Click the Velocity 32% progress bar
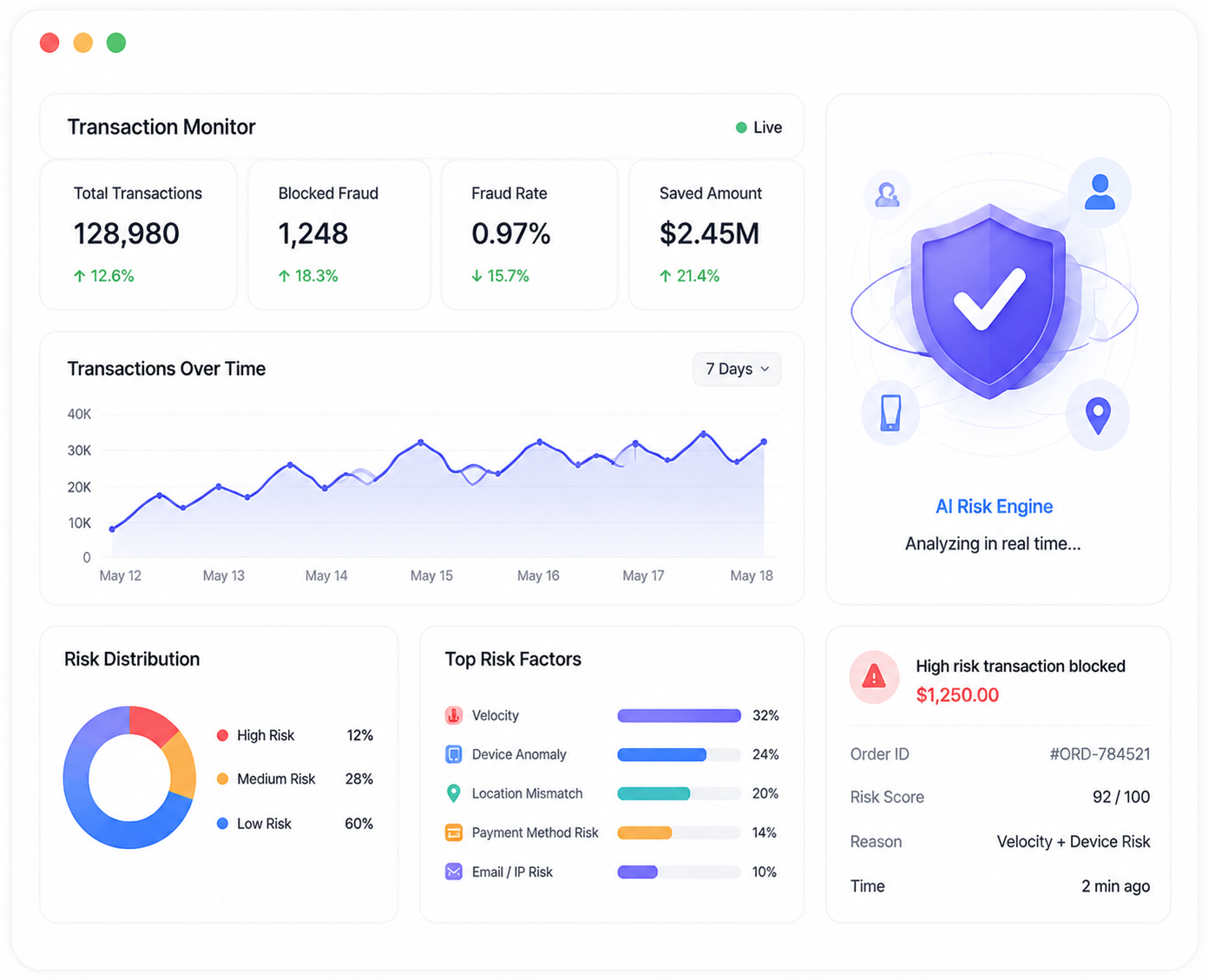The height and width of the screenshot is (980, 1209). [x=679, y=715]
